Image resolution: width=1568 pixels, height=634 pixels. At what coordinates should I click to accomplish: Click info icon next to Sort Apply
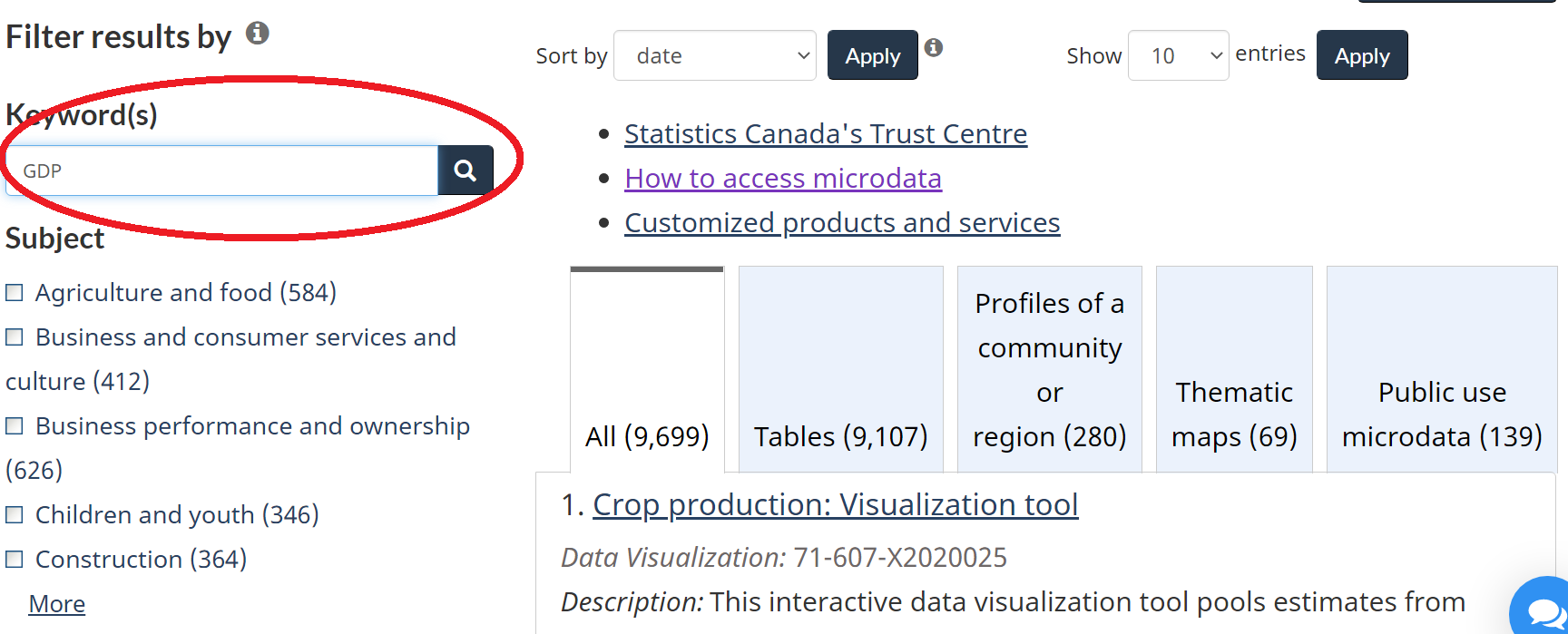934,47
